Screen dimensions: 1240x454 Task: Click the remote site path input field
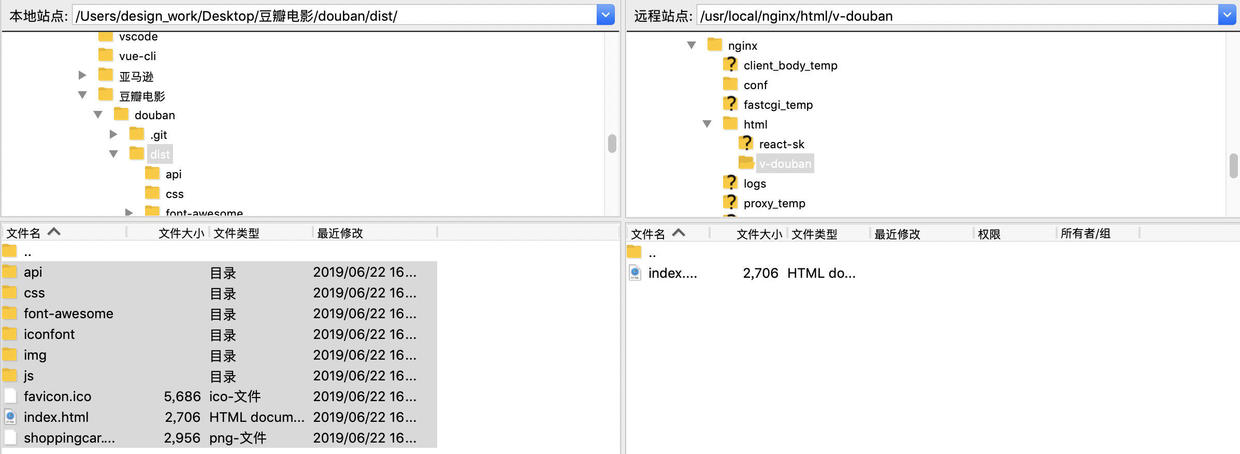click(957, 15)
